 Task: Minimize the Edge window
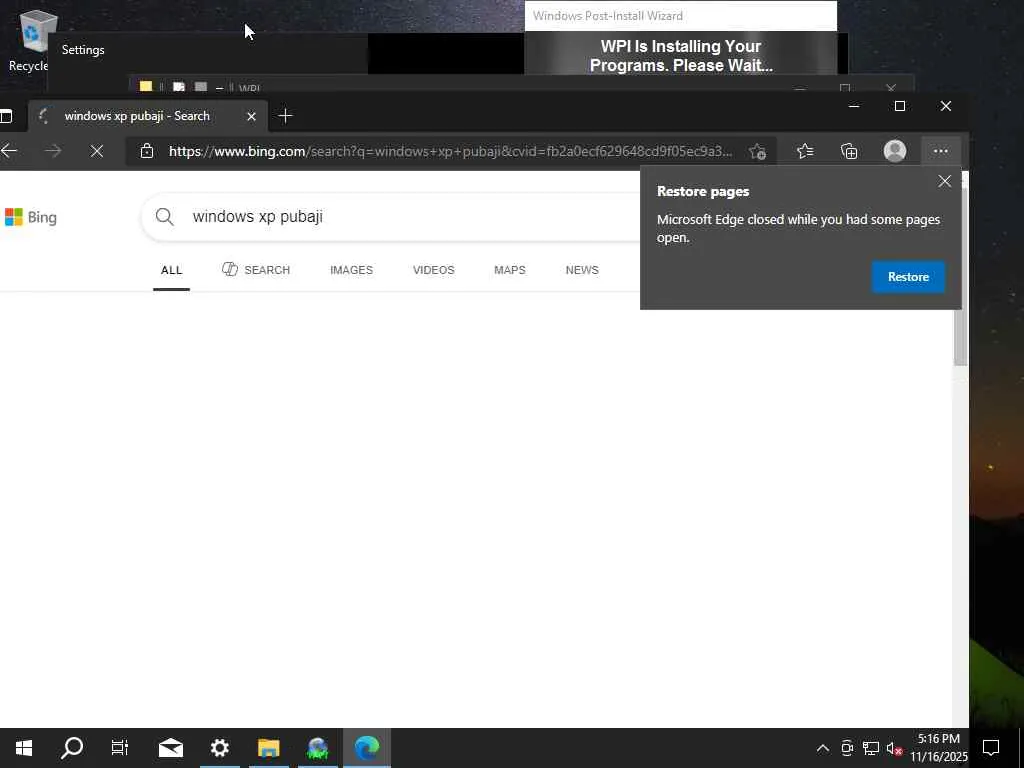point(854,106)
